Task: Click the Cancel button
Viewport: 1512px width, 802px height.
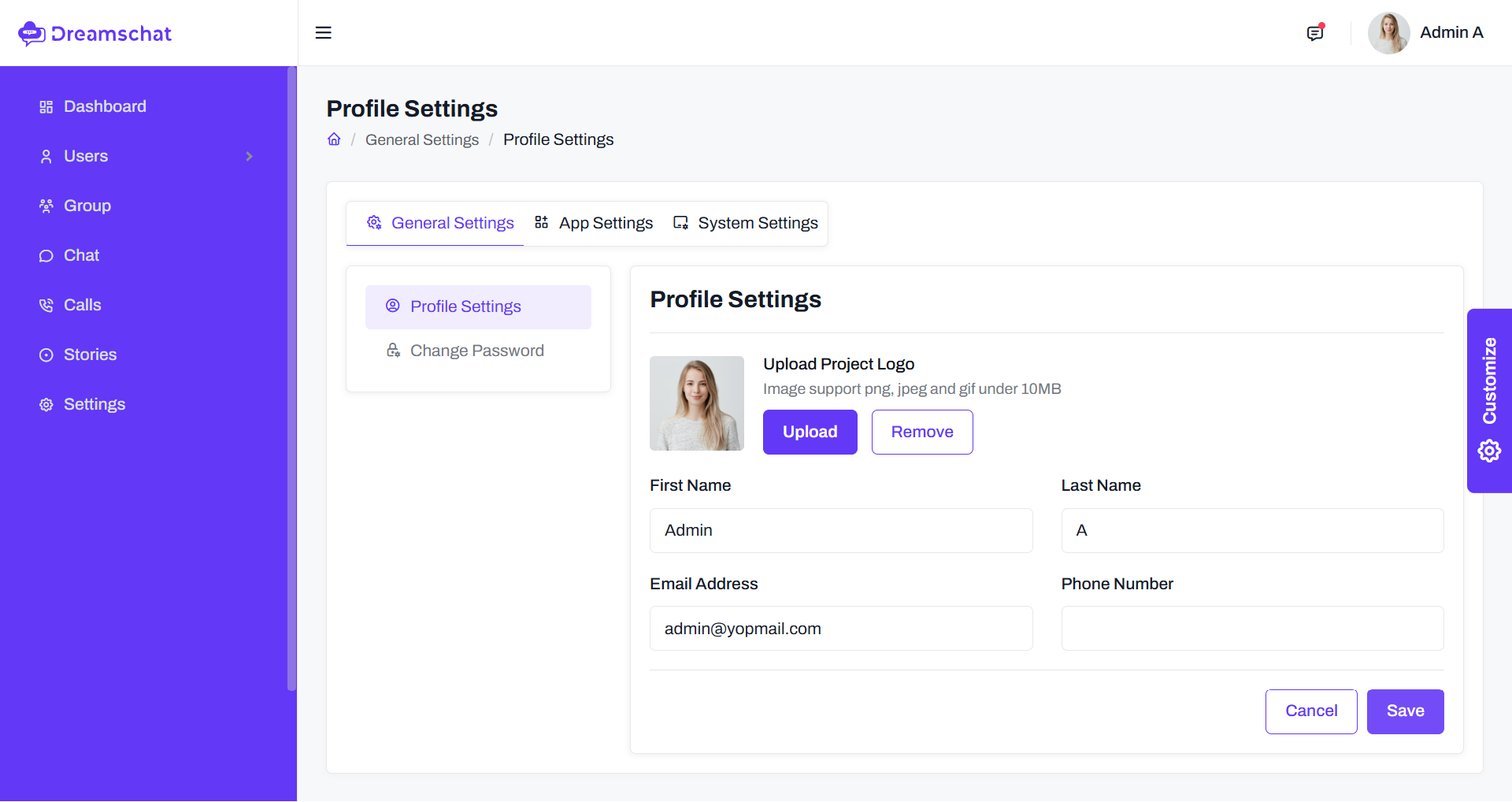Action: [1311, 711]
